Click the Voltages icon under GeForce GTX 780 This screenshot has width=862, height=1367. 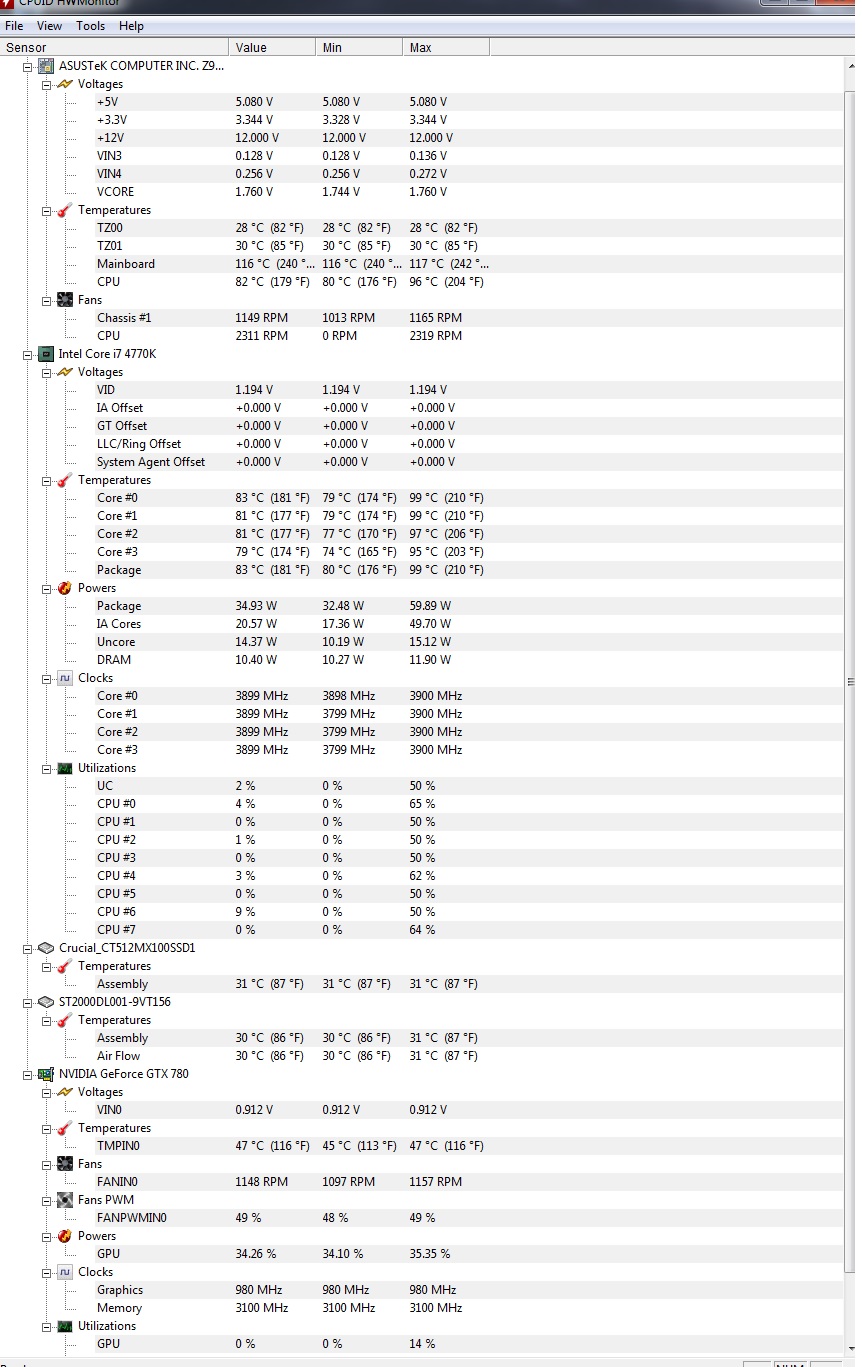pos(65,1092)
